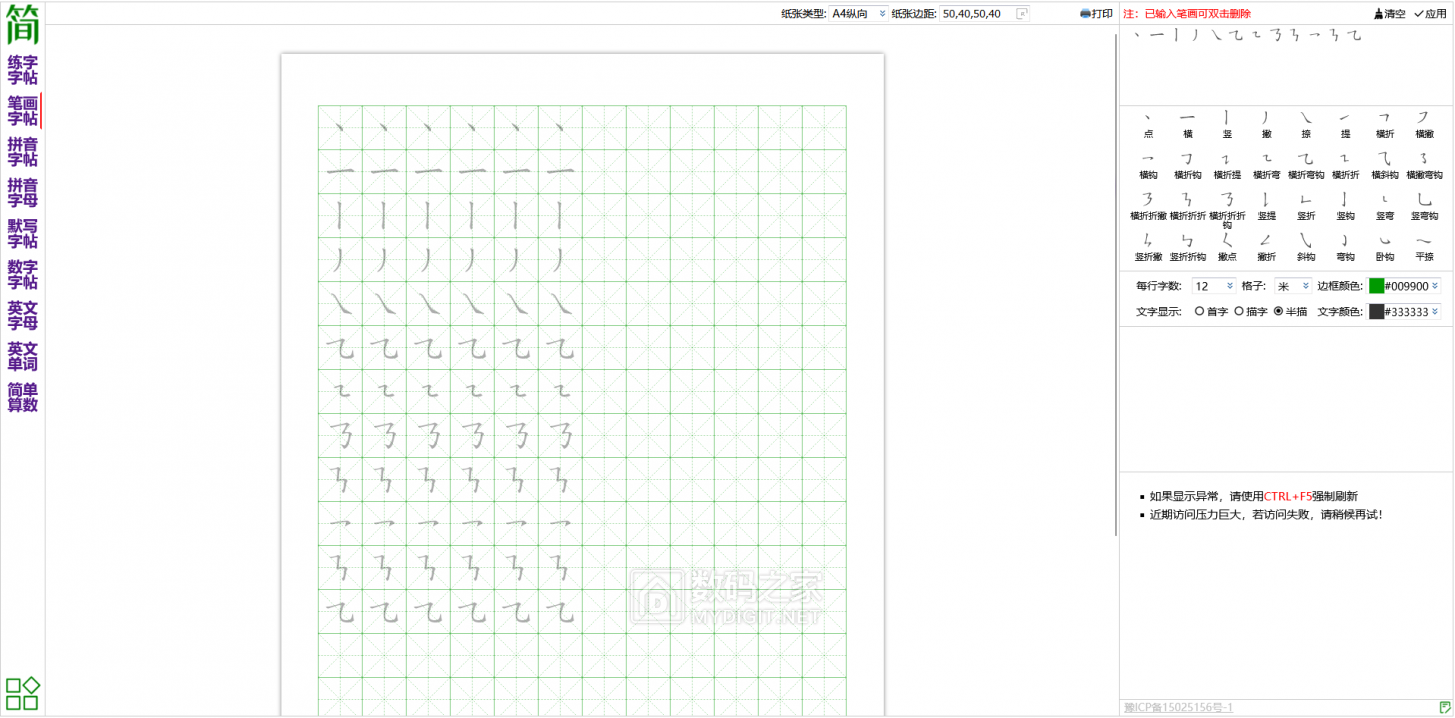Click the 横斜钩 stroke icon
Image resolution: width=1455 pixels, height=718 pixels.
[1384, 163]
